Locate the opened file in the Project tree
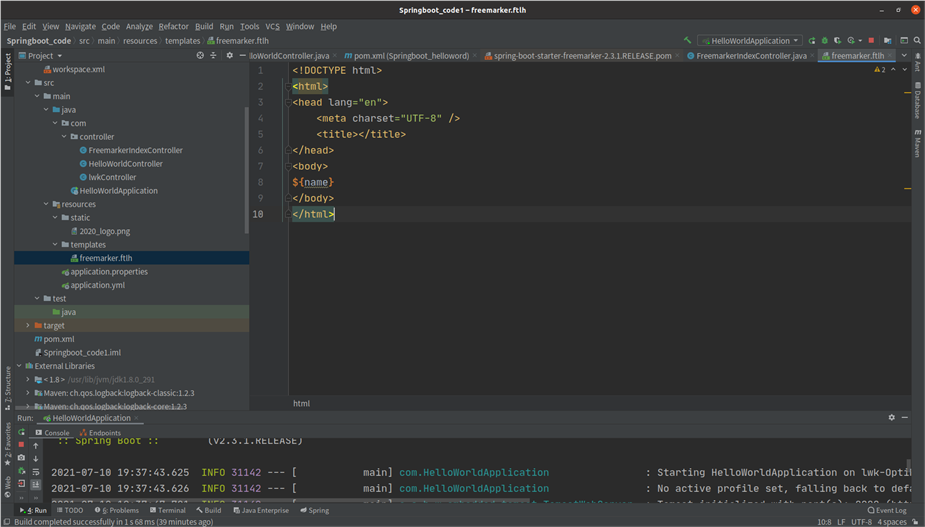Image resolution: width=925 pixels, height=527 pixels. pos(200,55)
